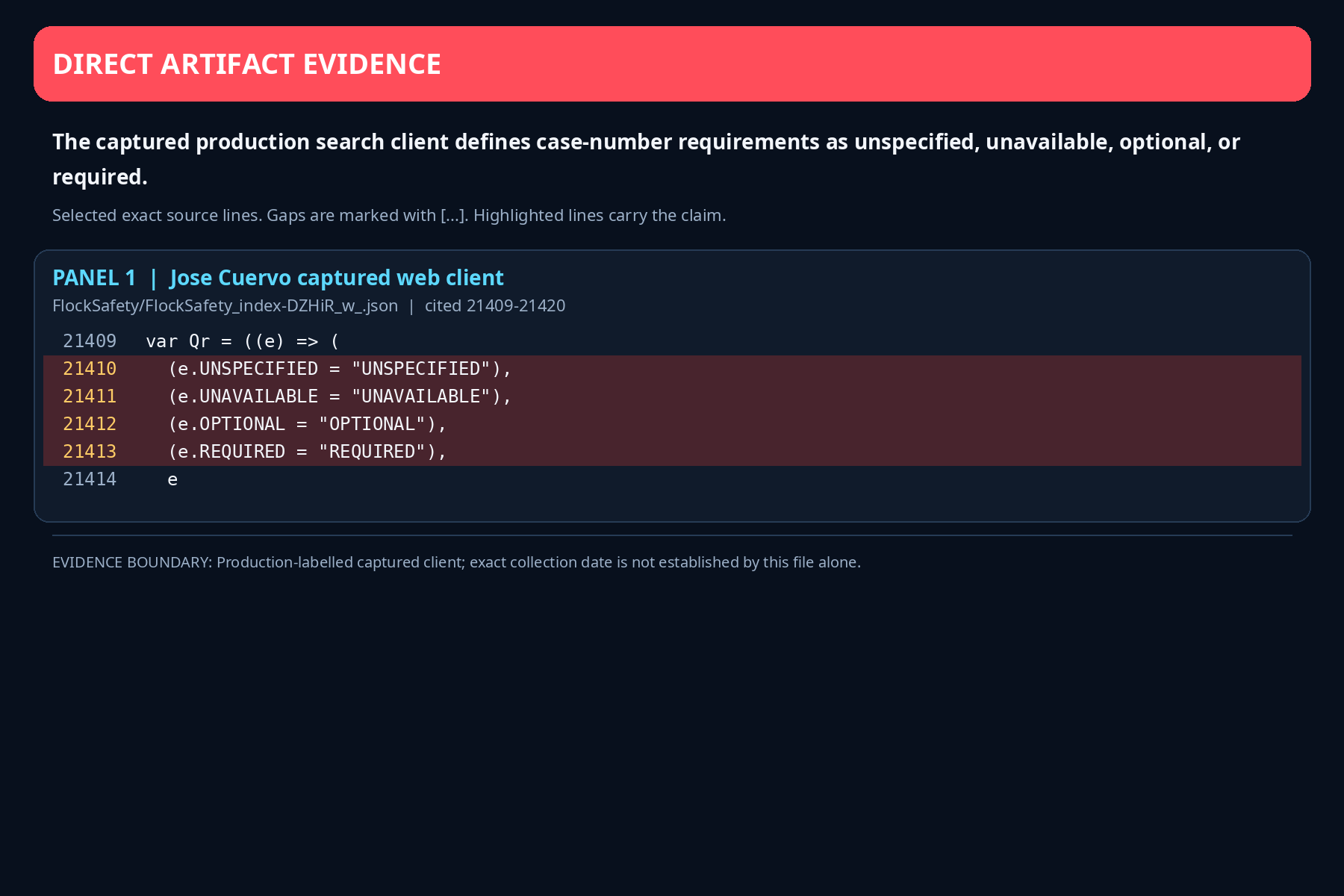Click the PANEL 1 Jose Cuervo title
The width and height of the screenshot is (1344, 896).
click(x=278, y=278)
